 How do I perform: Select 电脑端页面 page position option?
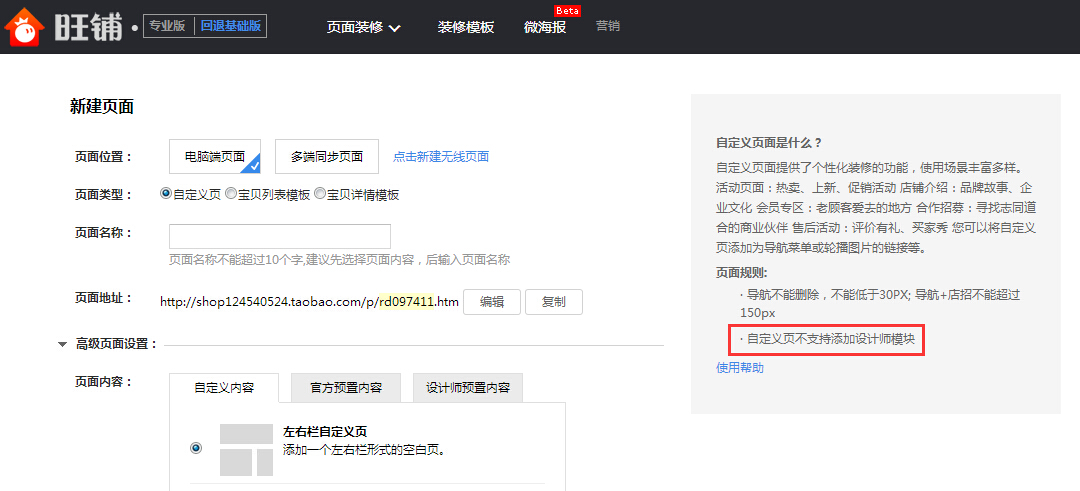pyautogui.click(x=215, y=156)
